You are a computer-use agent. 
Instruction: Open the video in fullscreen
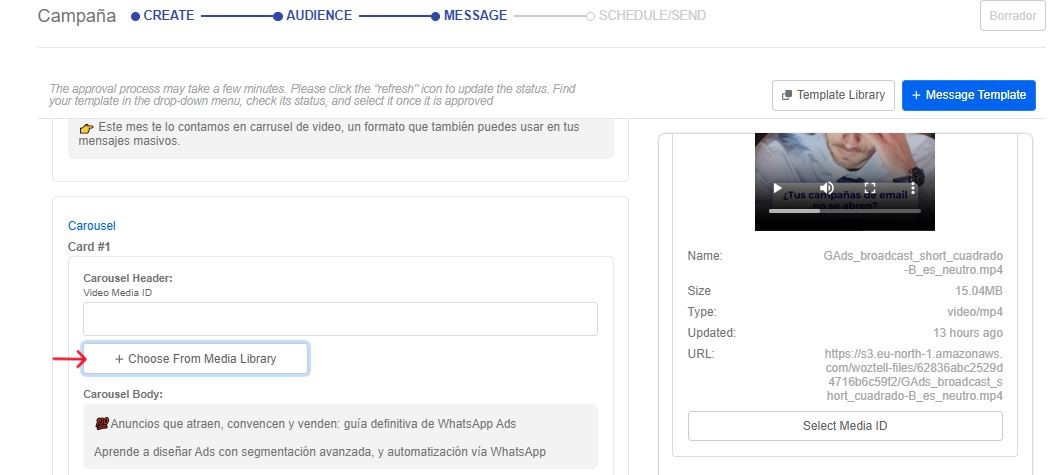870,188
